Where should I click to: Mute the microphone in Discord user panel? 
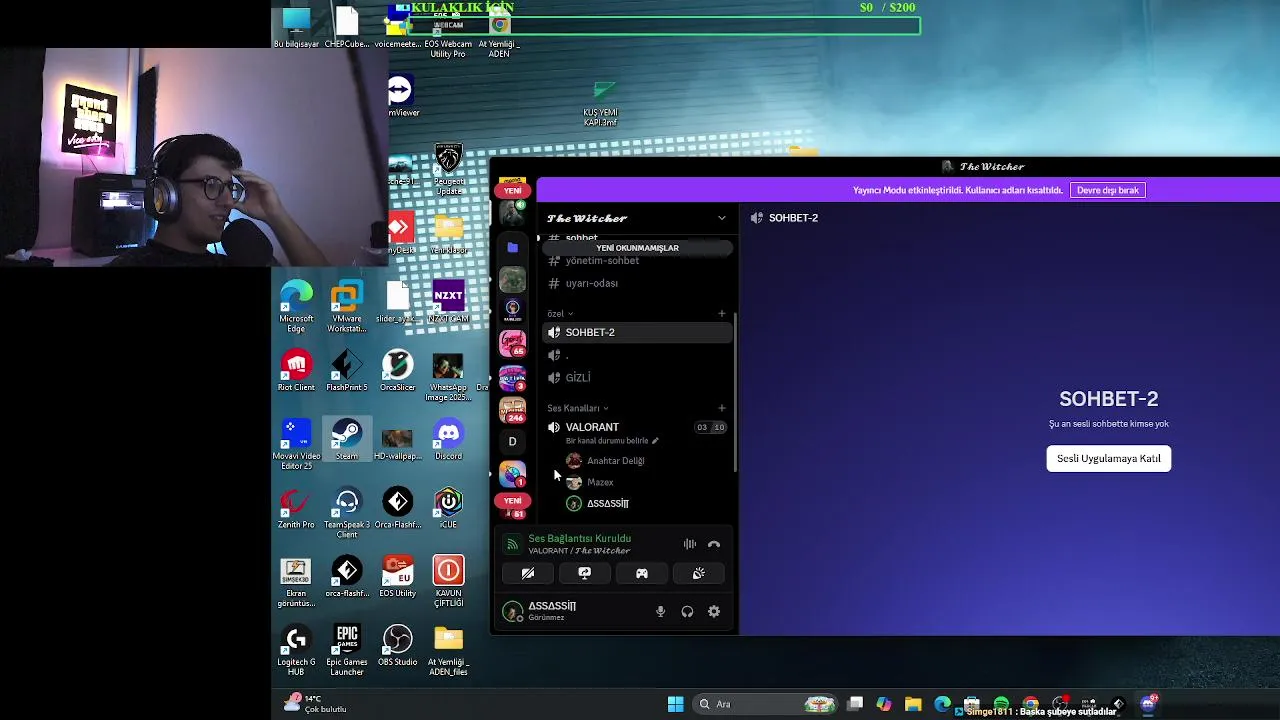coord(660,611)
